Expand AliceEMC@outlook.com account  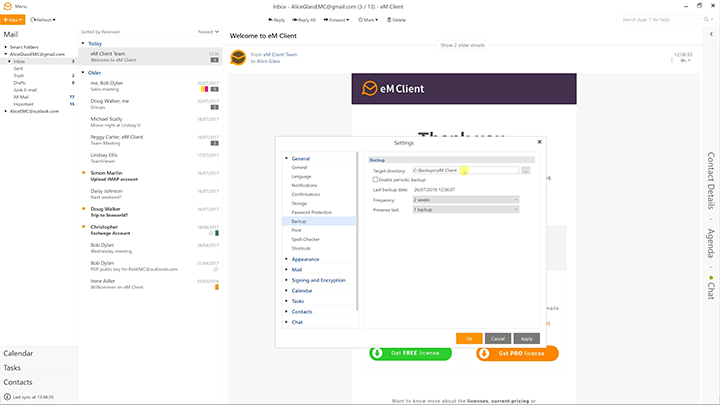pyautogui.click(x=6, y=111)
